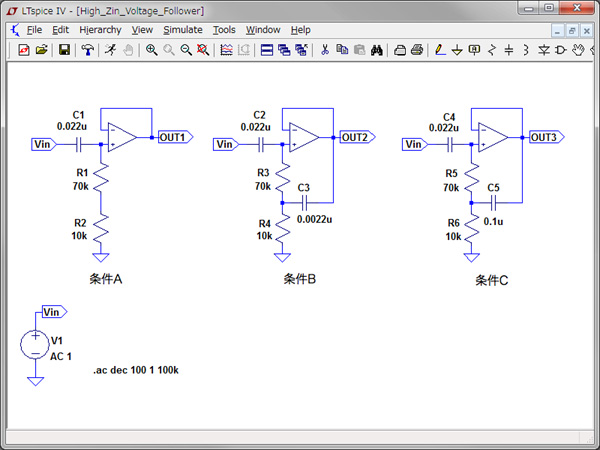Open the Control Panel hammer icon
Screen dimensions: 600x450
88,50
